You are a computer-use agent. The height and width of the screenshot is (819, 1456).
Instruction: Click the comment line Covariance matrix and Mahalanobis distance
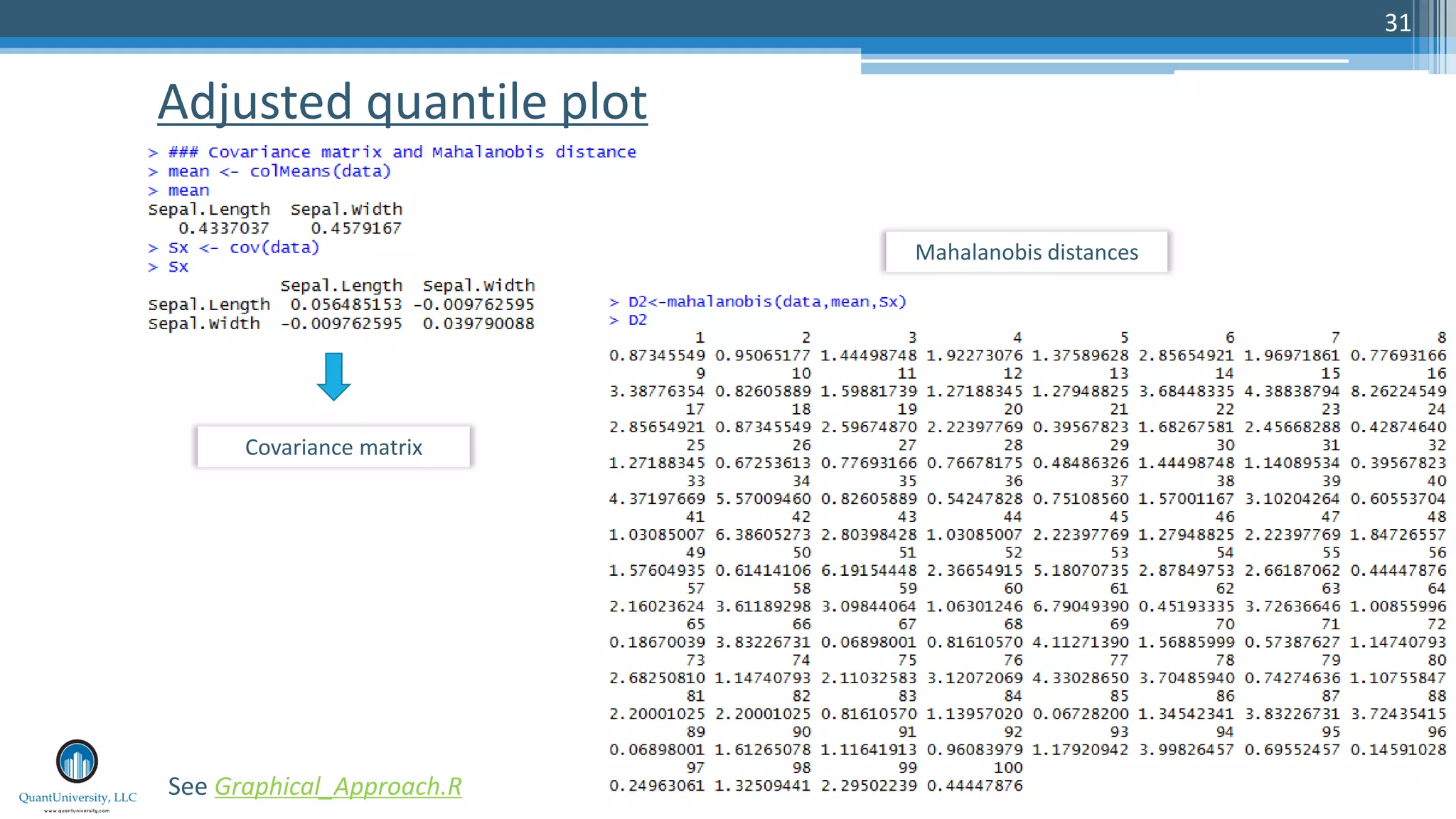pyautogui.click(x=392, y=152)
